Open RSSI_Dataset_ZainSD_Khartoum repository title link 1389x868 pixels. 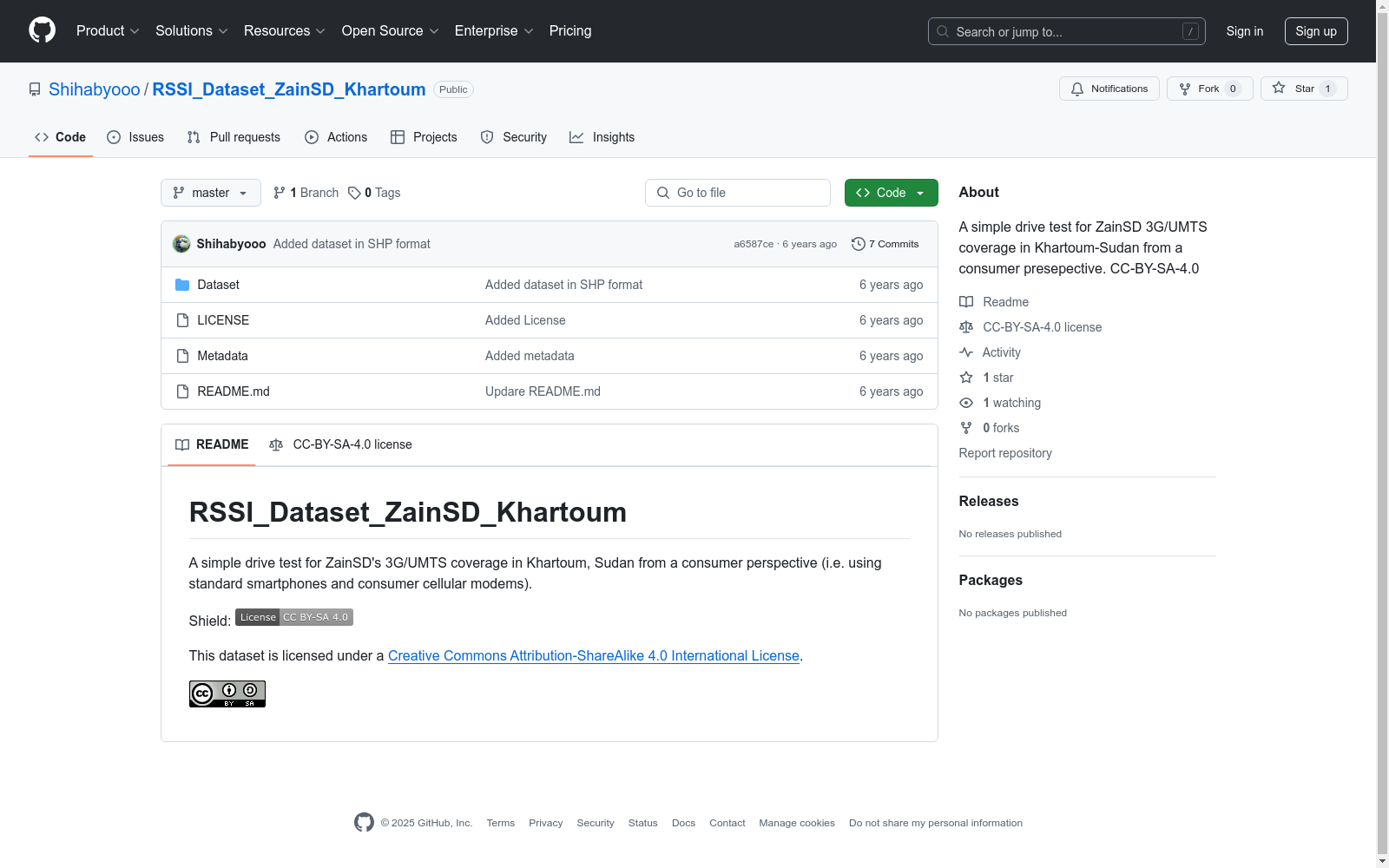click(x=289, y=89)
